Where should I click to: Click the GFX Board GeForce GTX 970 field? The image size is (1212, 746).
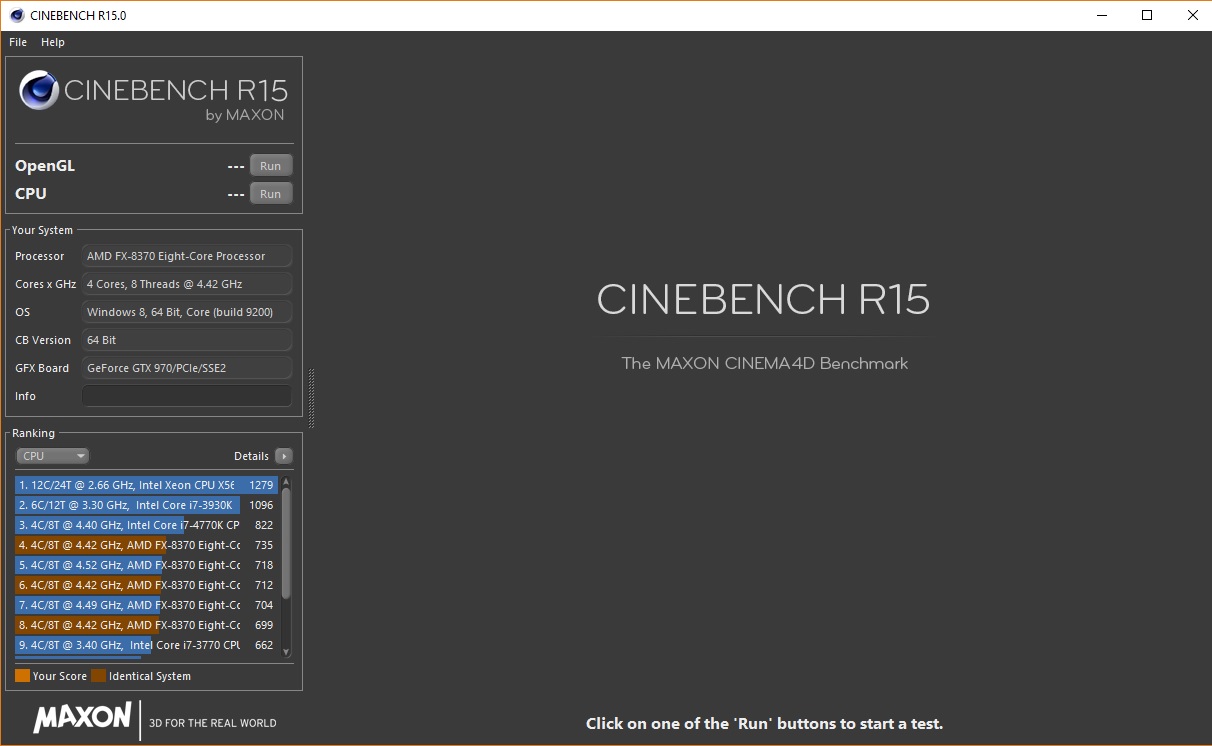[187, 368]
